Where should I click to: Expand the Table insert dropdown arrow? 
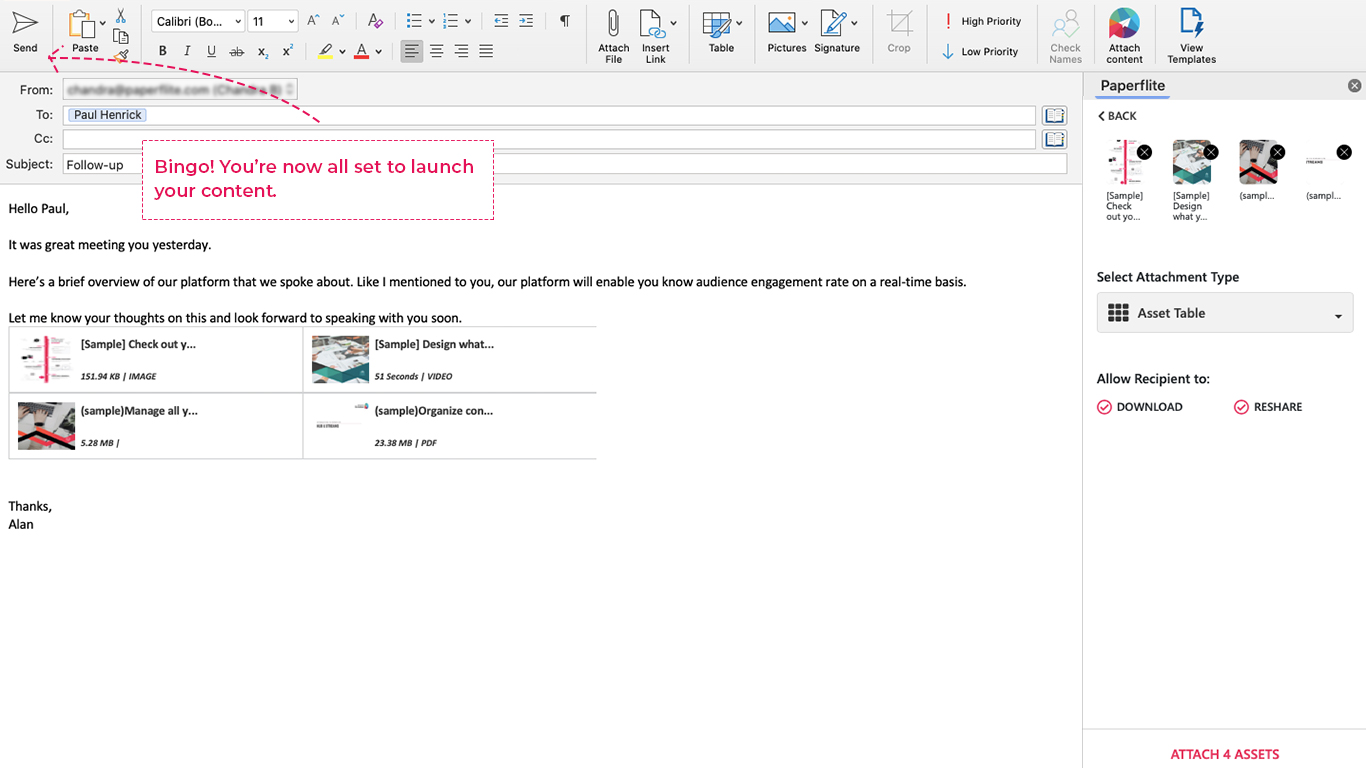(739, 23)
